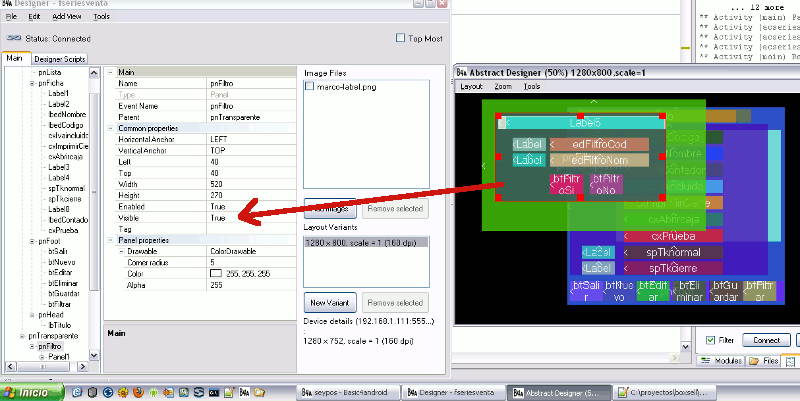Image resolution: width=800 pixels, height=401 pixels.
Task: Open Zoom menu in Abstract Designer
Action: 503,86
